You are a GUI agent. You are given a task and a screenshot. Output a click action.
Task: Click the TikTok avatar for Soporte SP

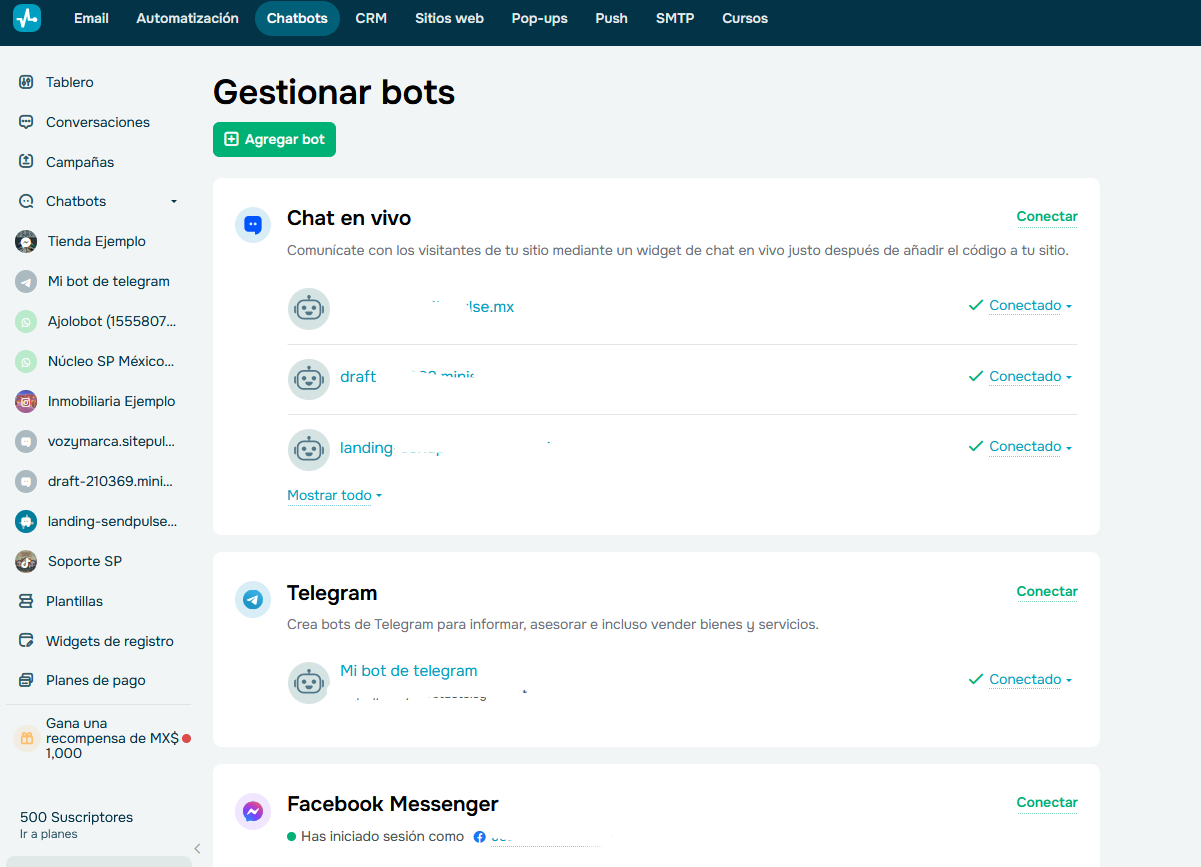pos(26,561)
